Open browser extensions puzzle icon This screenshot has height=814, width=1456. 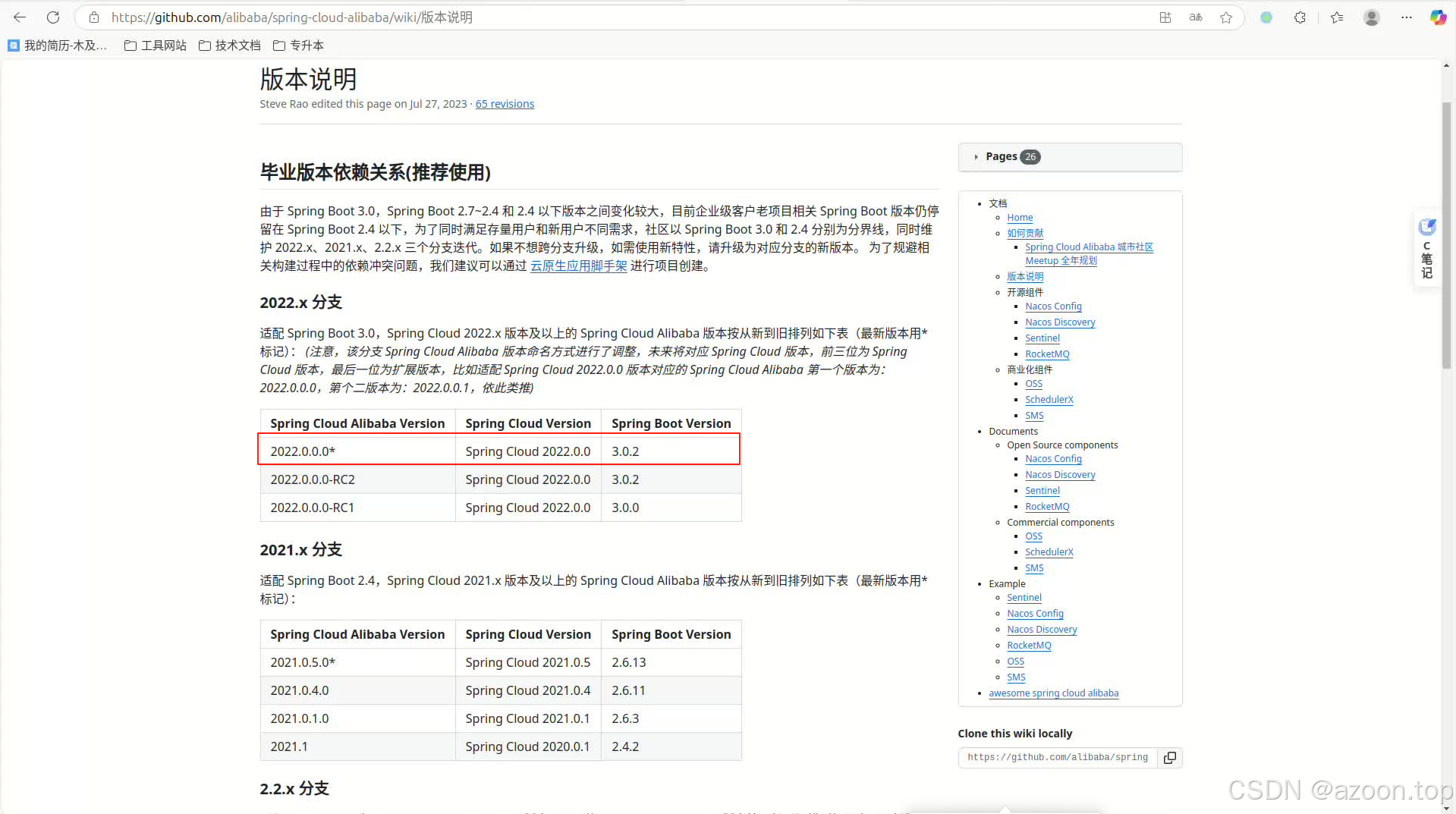pyautogui.click(x=1300, y=17)
